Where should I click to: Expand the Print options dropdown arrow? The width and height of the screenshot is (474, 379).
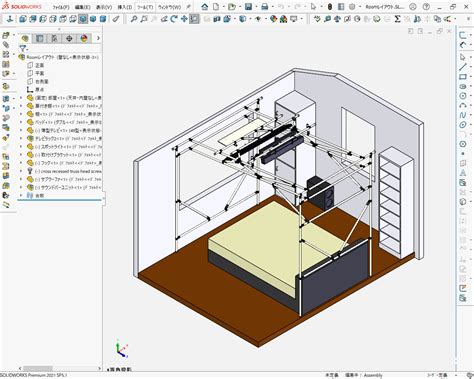pyautogui.click(x=272, y=7)
